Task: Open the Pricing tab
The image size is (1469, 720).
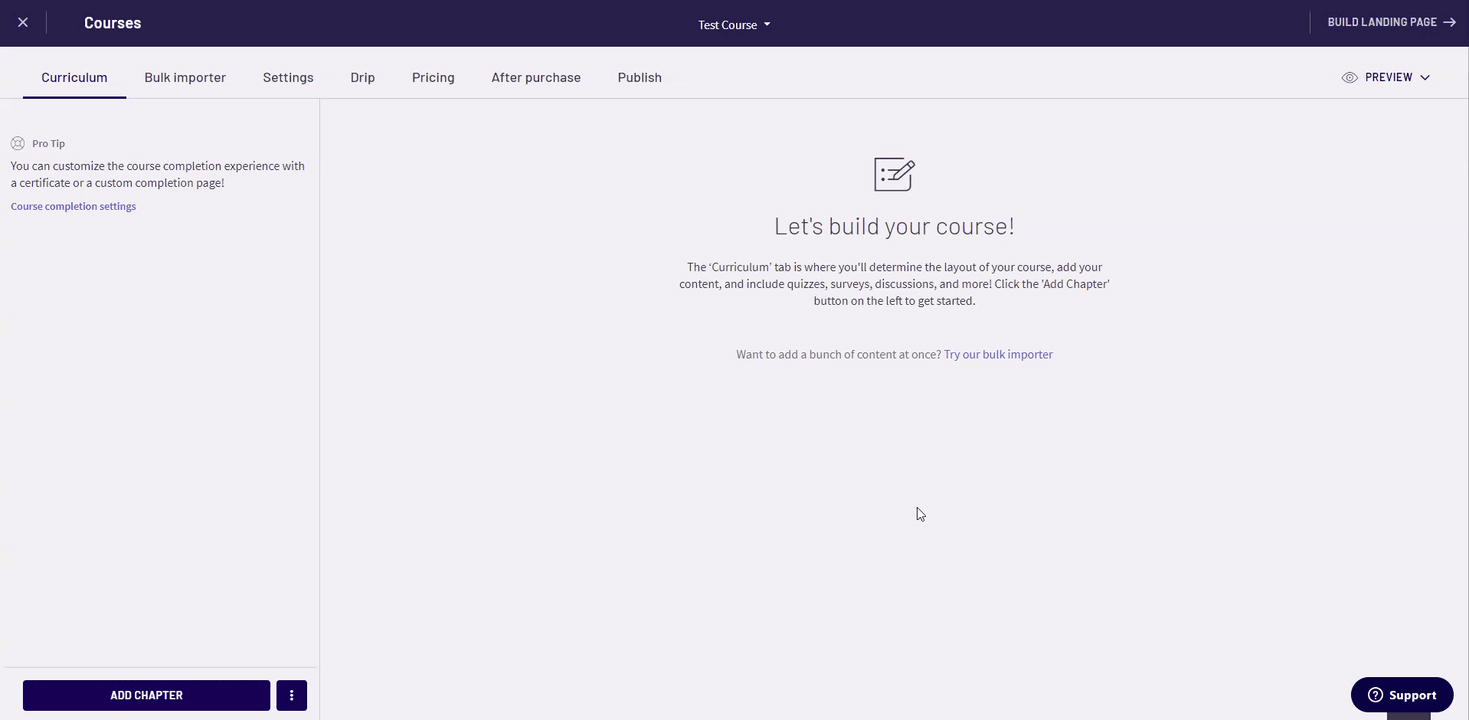Action: click(x=433, y=77)
